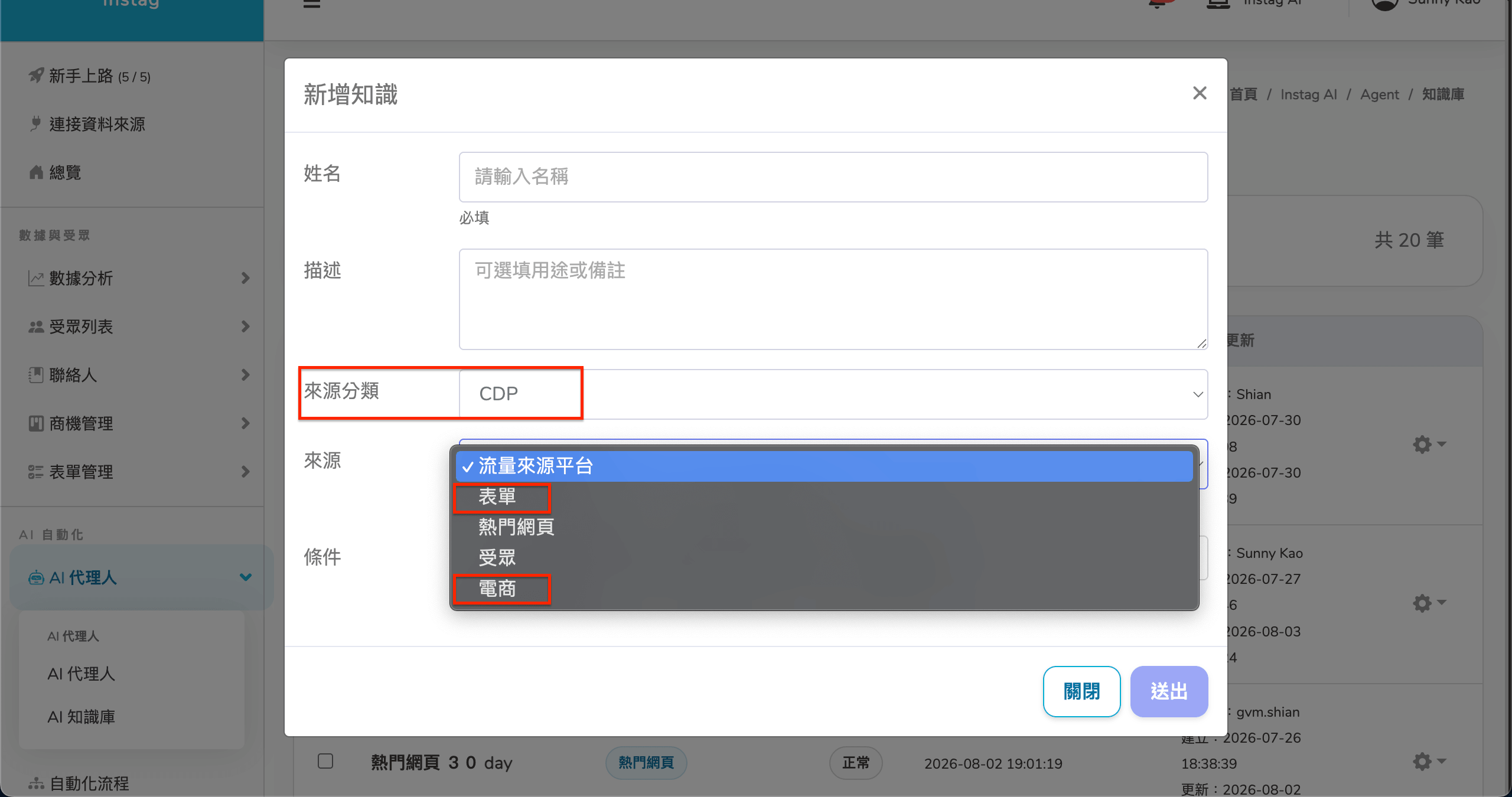
Task: Click the 表單管理 list icon
Action: [36, 472]
